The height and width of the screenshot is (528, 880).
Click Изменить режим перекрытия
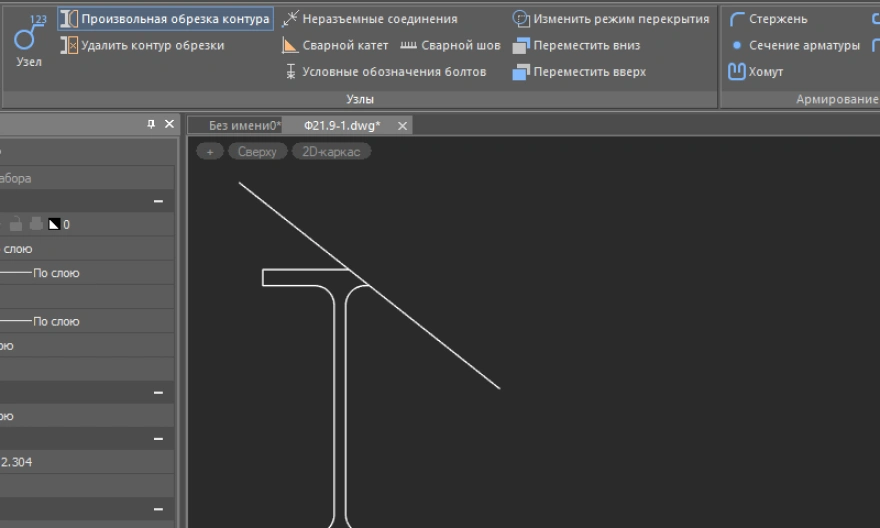[x=610, y=19]
